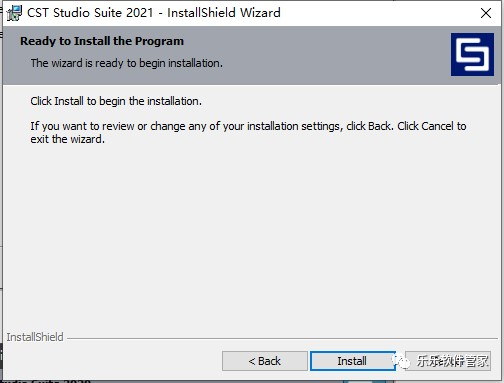This screenshot has width=504, height=383.
Task: Click the exit the wizard text line
Action: [68, 139]
